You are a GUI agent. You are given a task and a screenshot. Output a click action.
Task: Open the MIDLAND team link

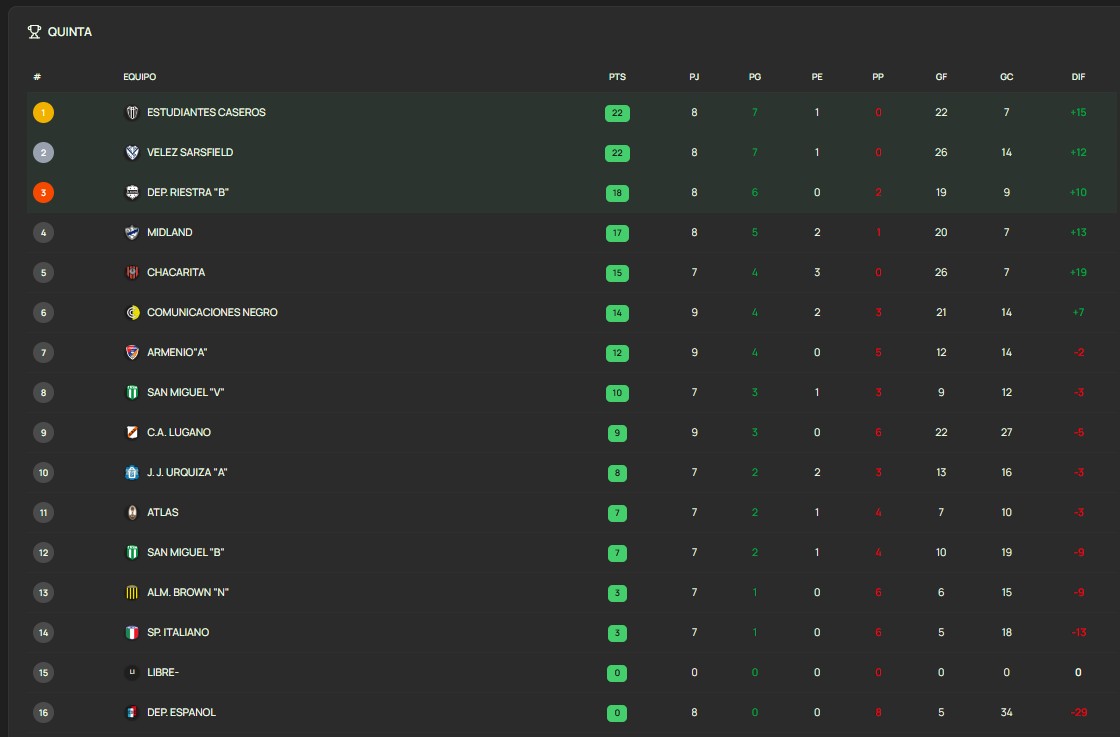click(169, 232)
